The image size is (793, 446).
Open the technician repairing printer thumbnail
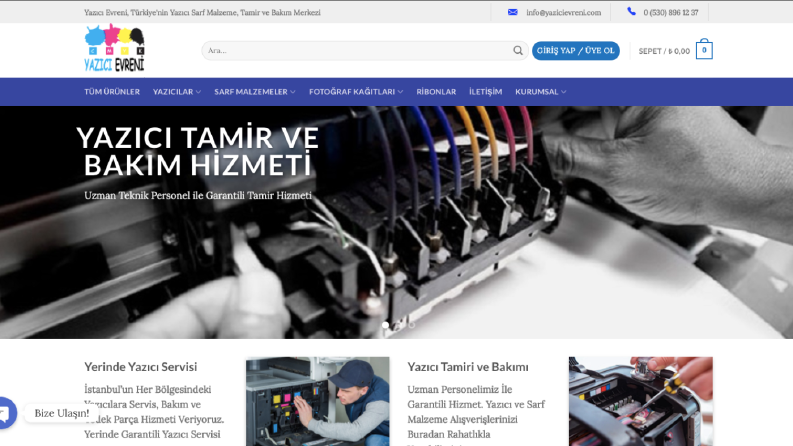(318, 402)
